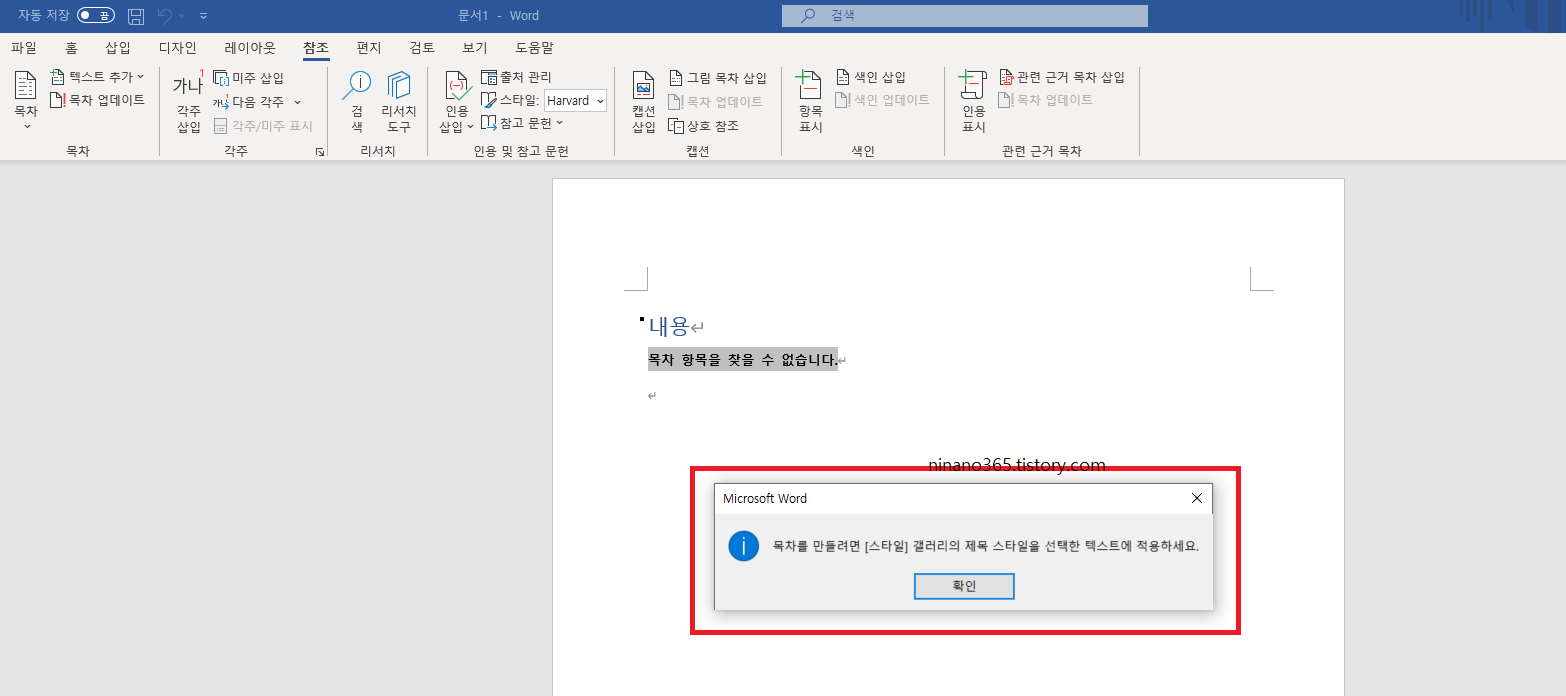Click 목차 업데이트 in 목차 group
Image resolution: width=1566 pixels, height=696 pixels.
[98, 100]
